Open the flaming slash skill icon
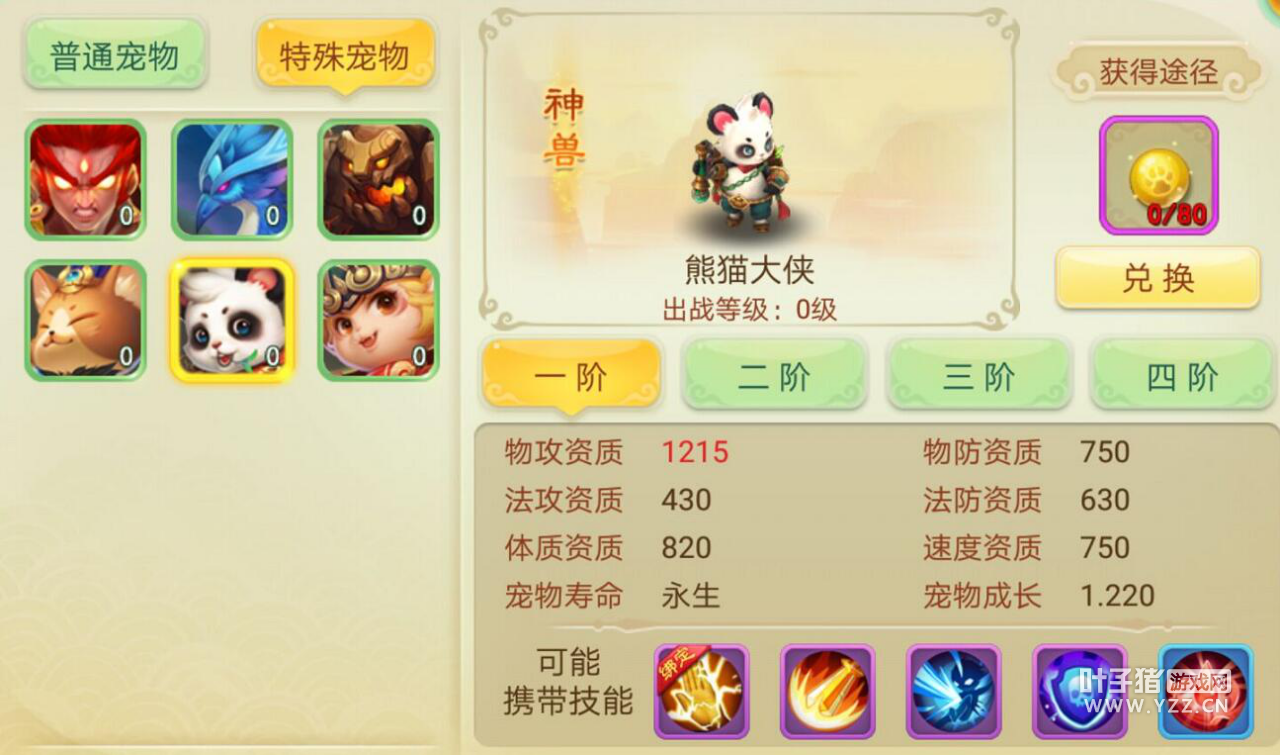The height and width of the screenshot is (755, 1280). 828,691
